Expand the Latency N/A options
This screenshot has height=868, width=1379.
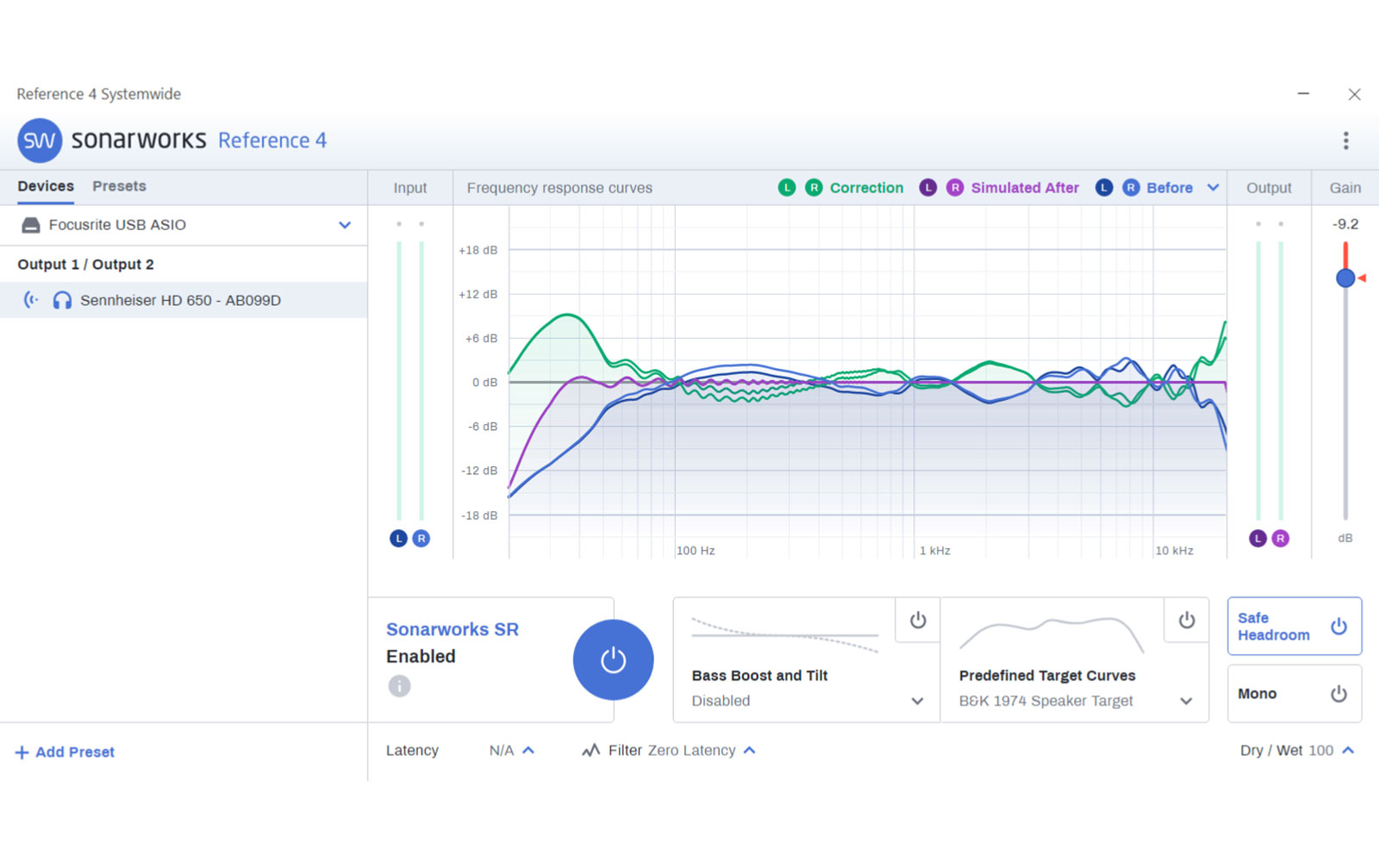coord(528,750)
